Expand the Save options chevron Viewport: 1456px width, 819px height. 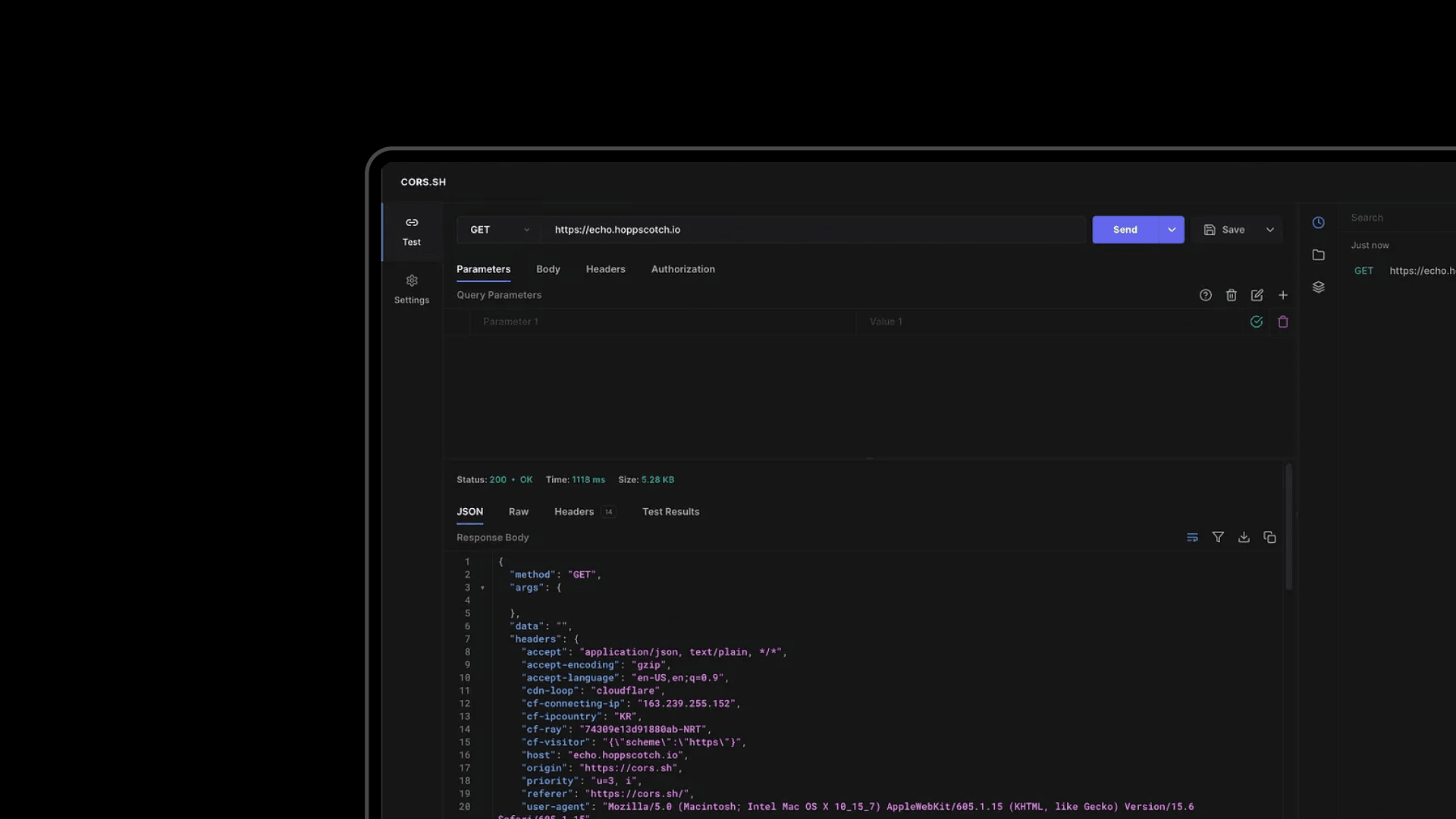pyautogui.click(x=1270, y=230)
